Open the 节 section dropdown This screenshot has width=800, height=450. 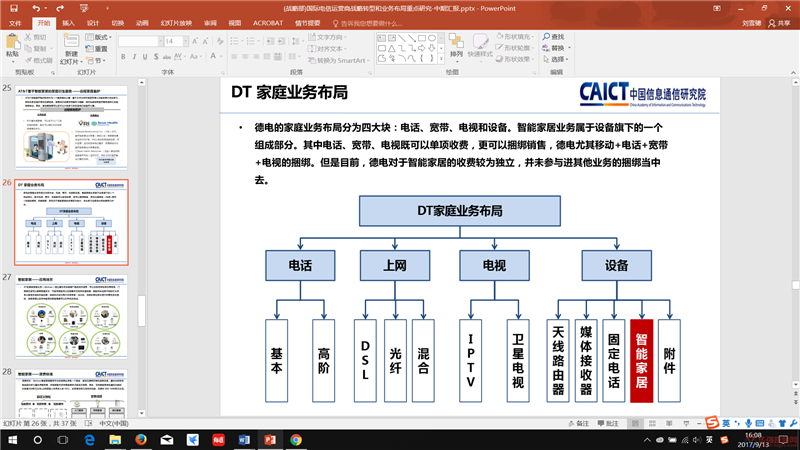tap(96, 61)
